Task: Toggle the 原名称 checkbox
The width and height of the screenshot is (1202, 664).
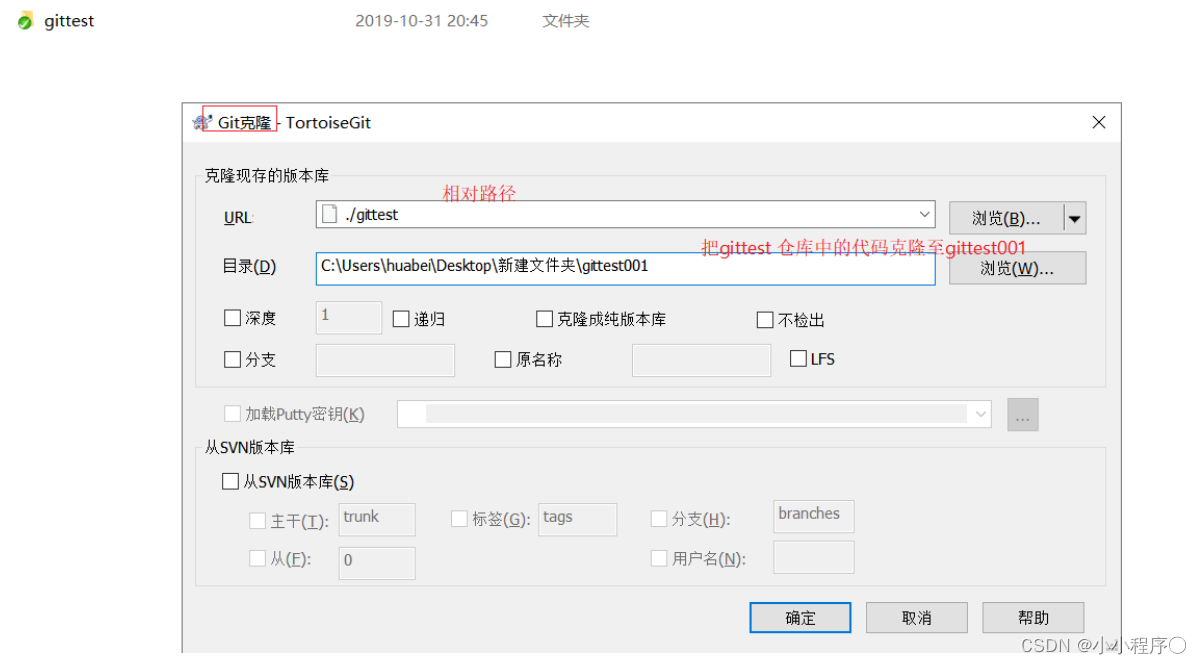Action: [x=503, y=359]
